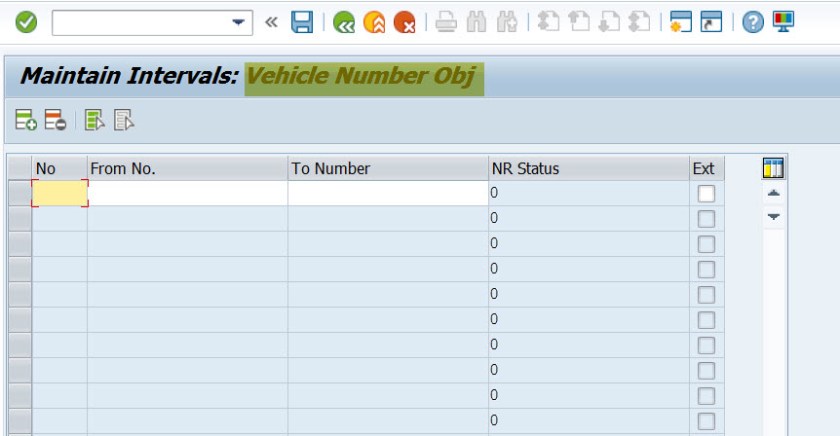Click the To Number column header
840x436 pixels.
click(388, 168)
